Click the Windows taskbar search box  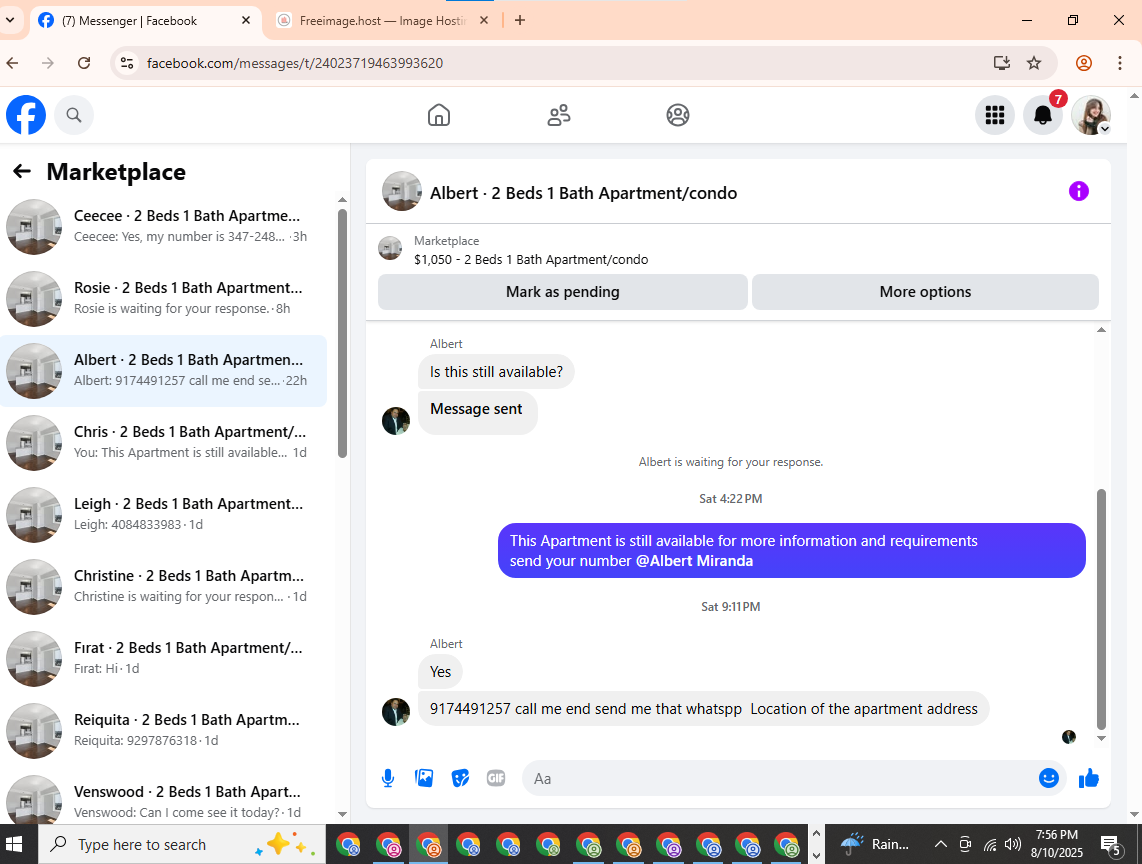coord(182,844)
